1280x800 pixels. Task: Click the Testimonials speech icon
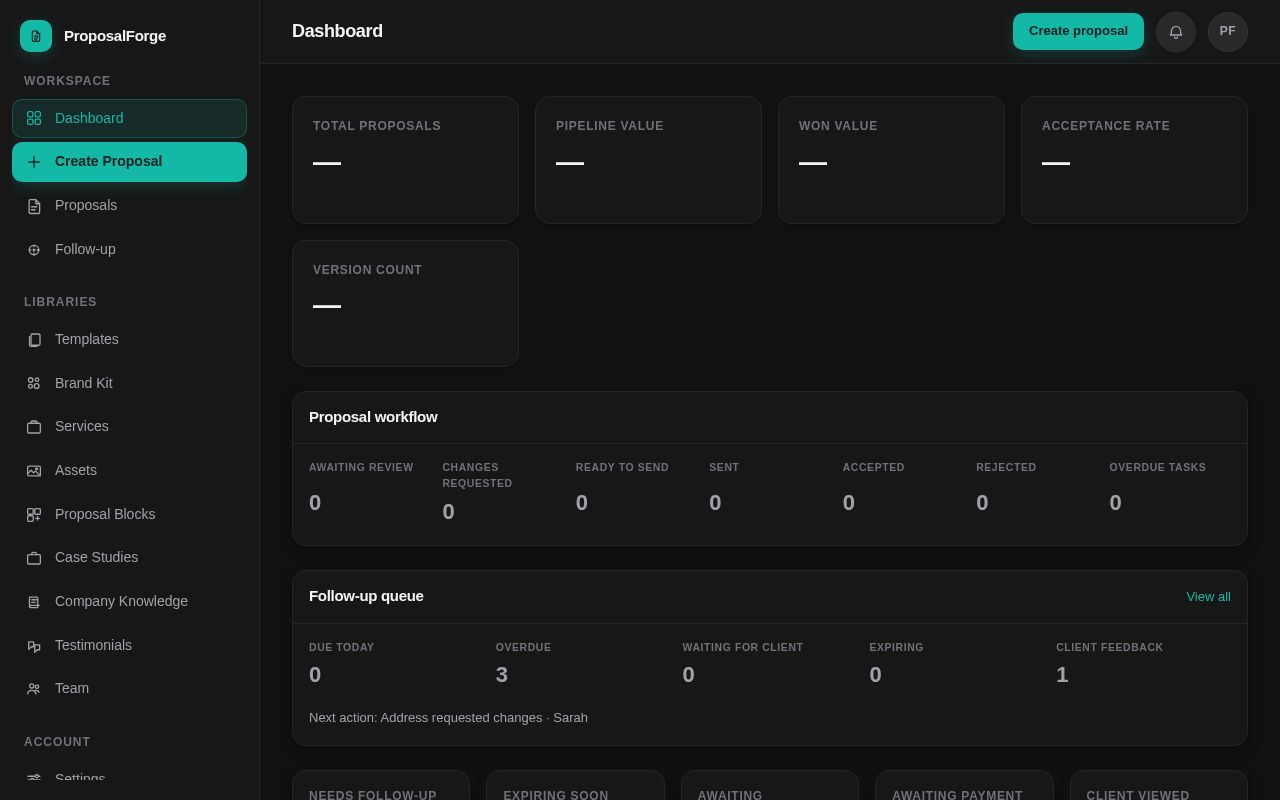pos(34,646)
